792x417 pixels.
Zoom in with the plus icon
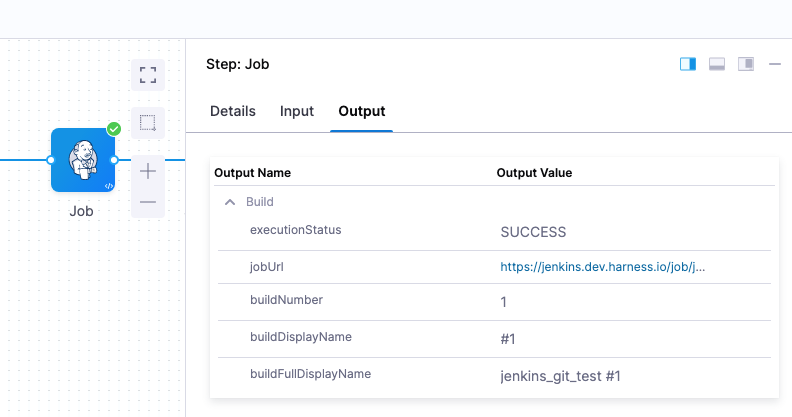(148, 171)
